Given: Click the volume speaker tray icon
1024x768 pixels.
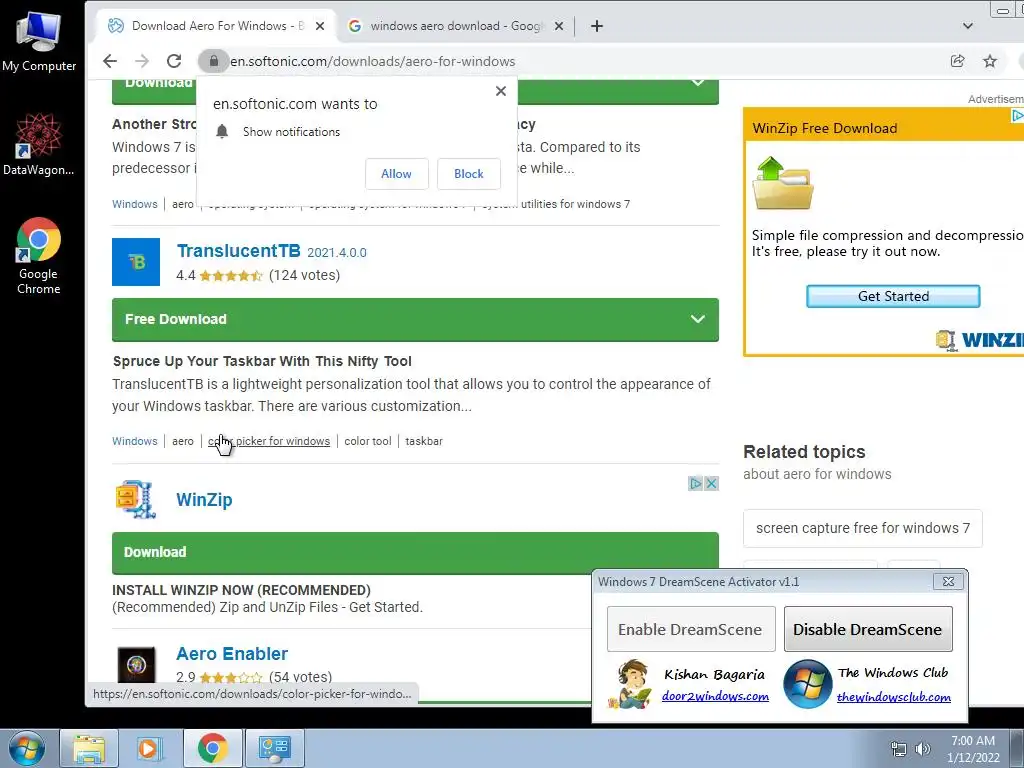Looking at the screenshot, I should click(x=923, y=749).
